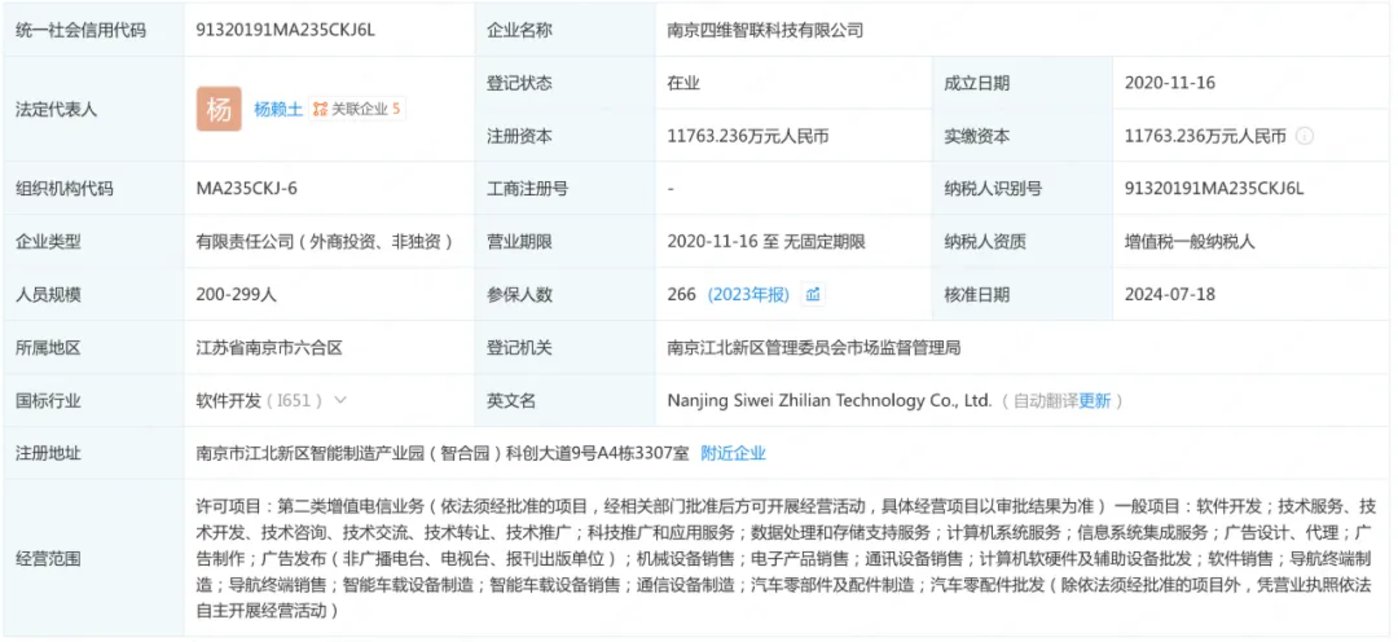Click the registered address text

(442, 453)
